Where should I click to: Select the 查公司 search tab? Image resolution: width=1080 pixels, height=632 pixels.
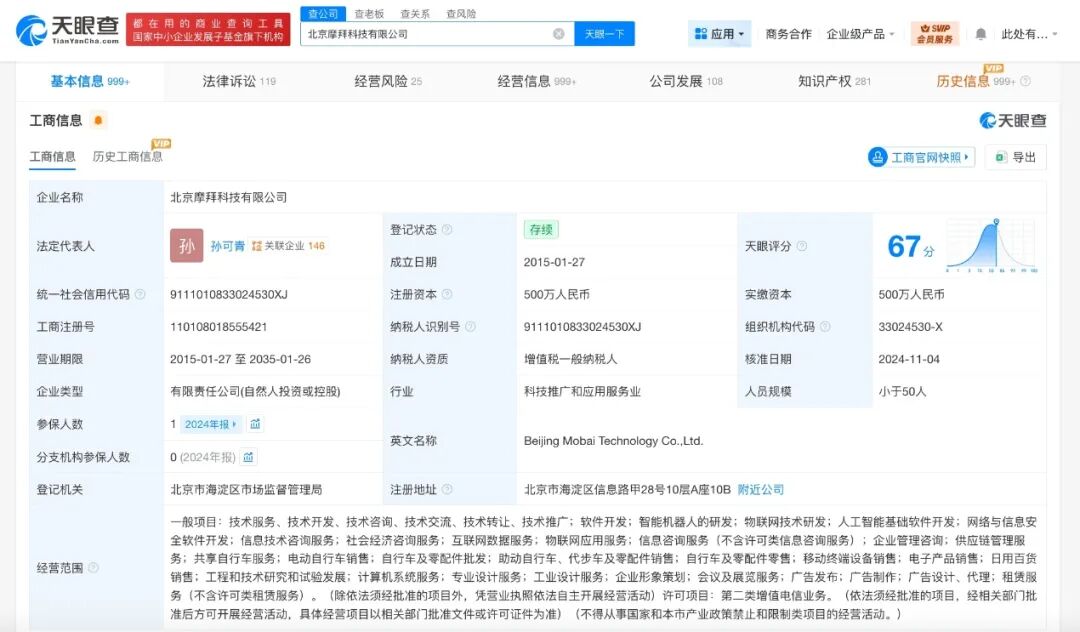point(323,13)
